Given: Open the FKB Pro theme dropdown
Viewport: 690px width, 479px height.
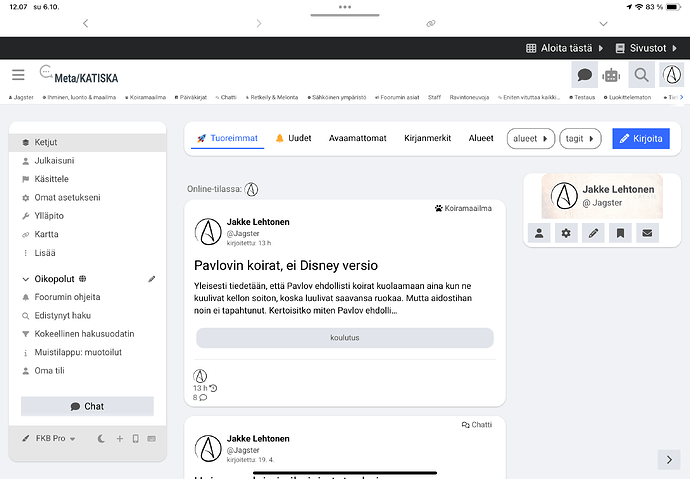Looking at the screenshot, I should point(49,439).
